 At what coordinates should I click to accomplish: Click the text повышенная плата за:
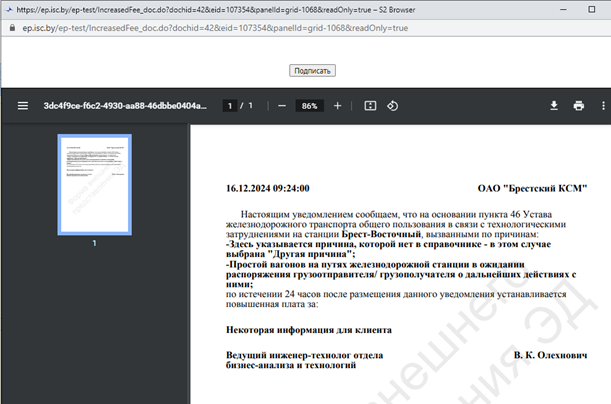pos(272,304)
